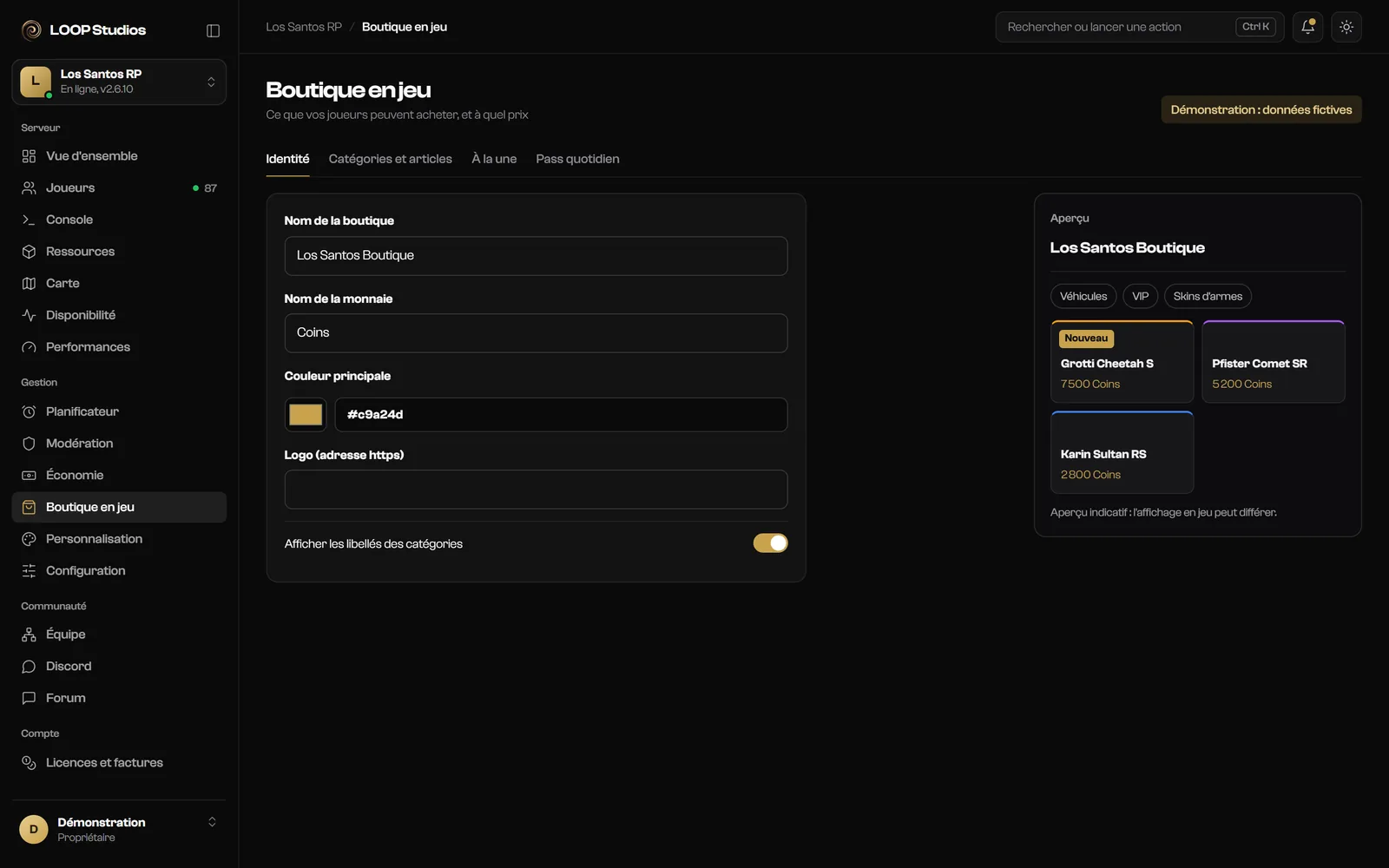Click the search or action launcher box
This screenshot has width=1389, height=868.
click(x=1139, y=27)
